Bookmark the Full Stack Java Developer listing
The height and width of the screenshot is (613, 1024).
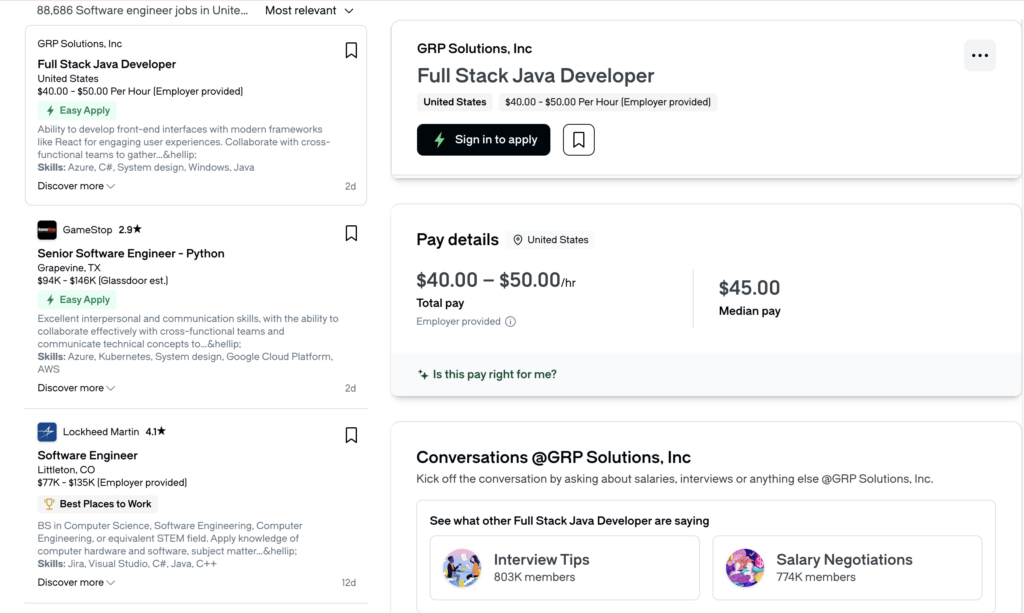coord(351,50)
